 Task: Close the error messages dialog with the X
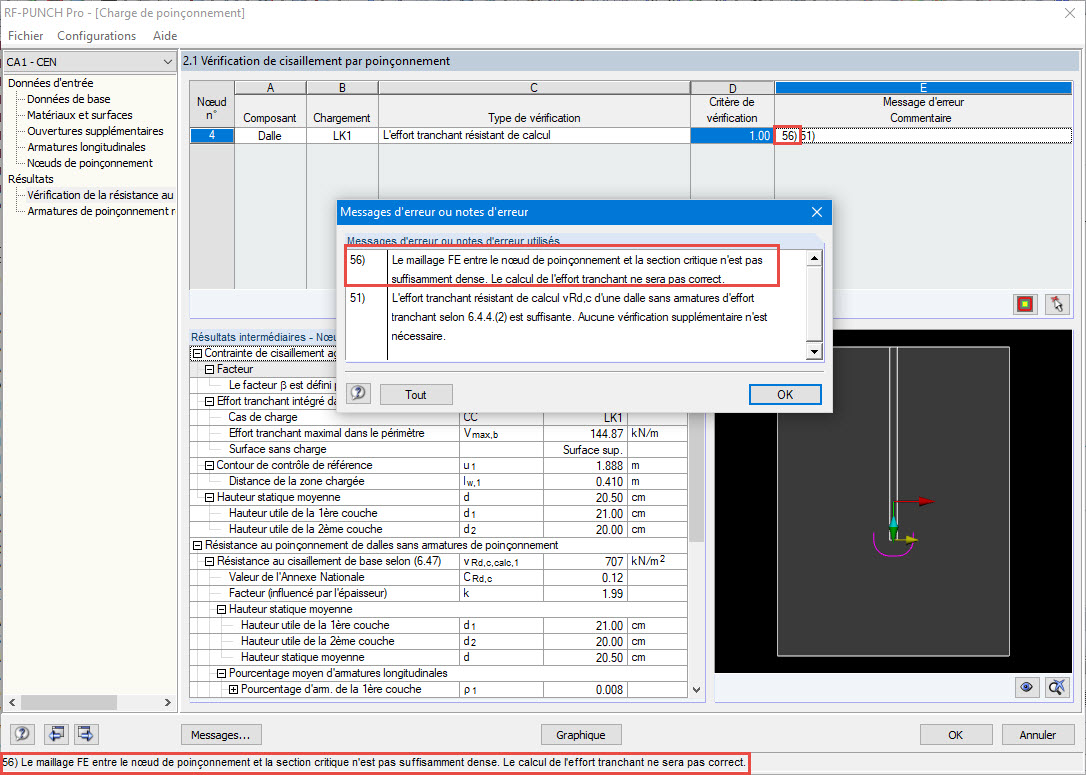[817, 212]
